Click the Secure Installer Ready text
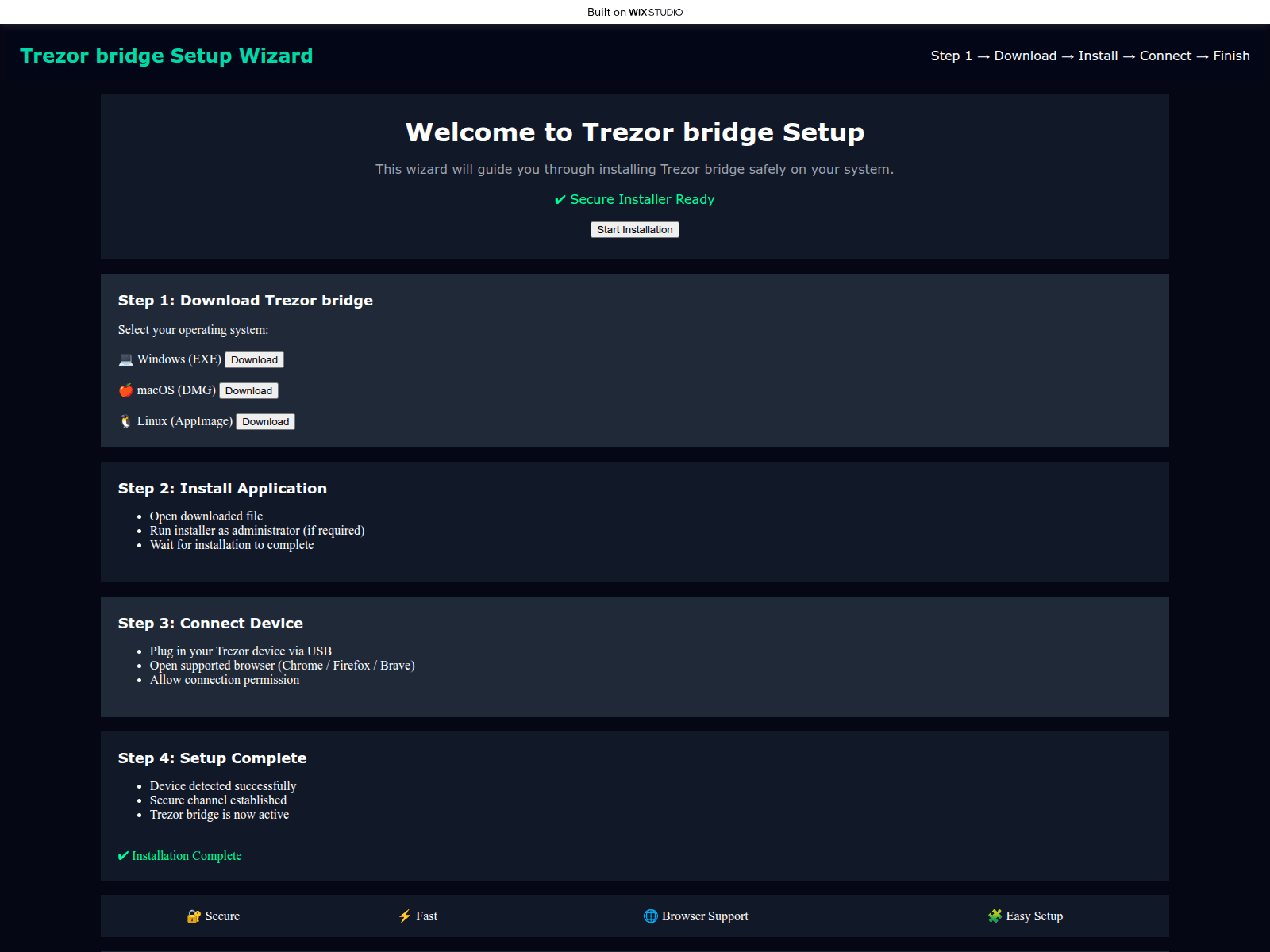 click(642, 199)
